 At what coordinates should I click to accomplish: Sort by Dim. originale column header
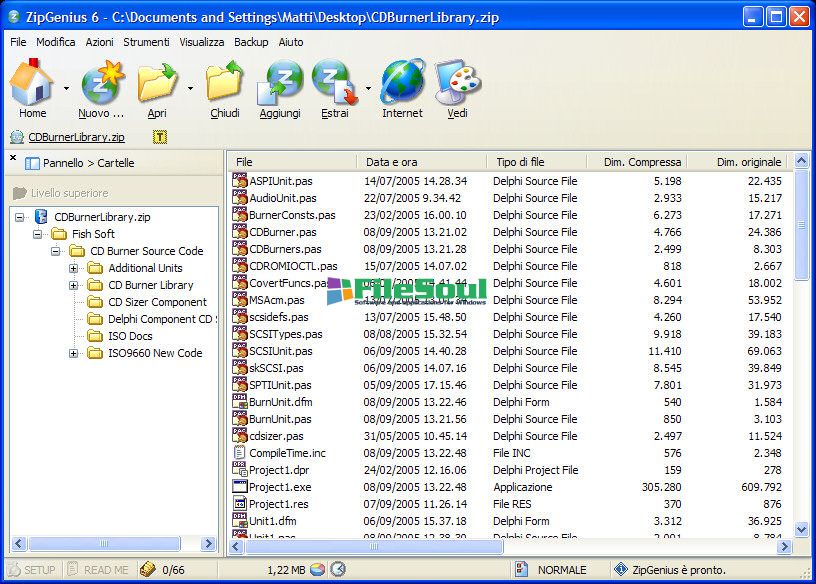click(737, 162)
